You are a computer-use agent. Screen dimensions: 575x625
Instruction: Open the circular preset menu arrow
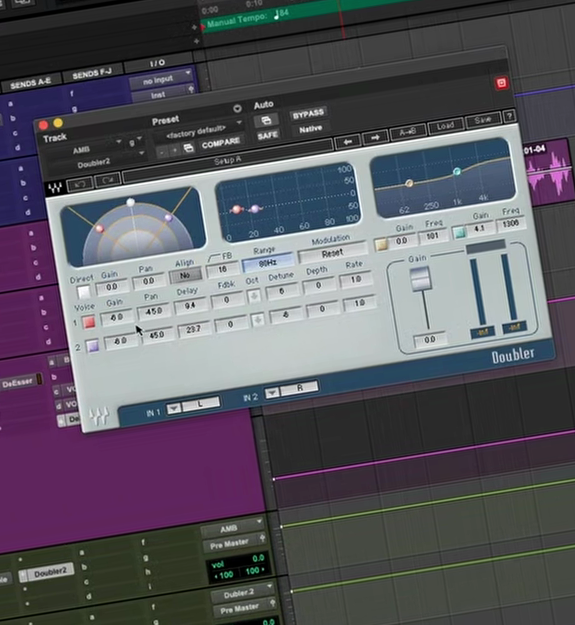click(x=237, y=108)
